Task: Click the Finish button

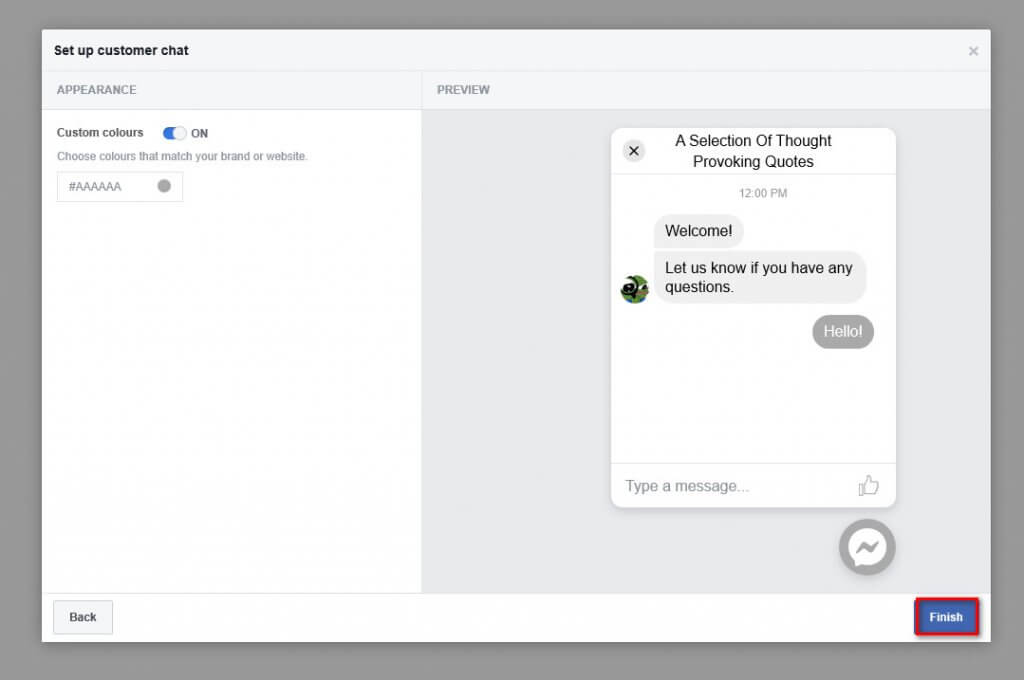Action: [946, 617]
